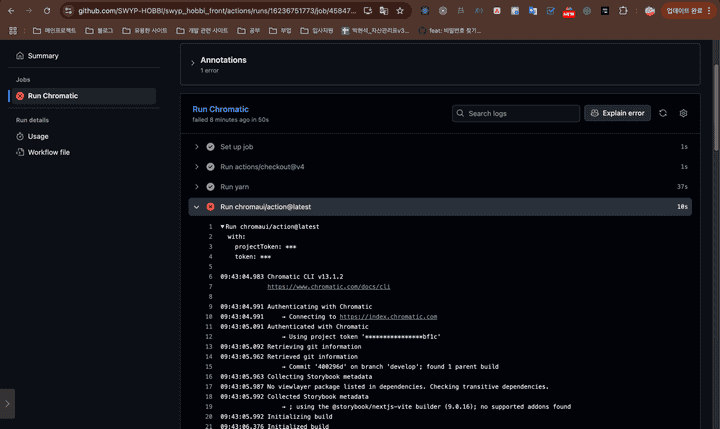
Task: Click log line 'Retrieved git information'
Action: (x=312, y=356)
